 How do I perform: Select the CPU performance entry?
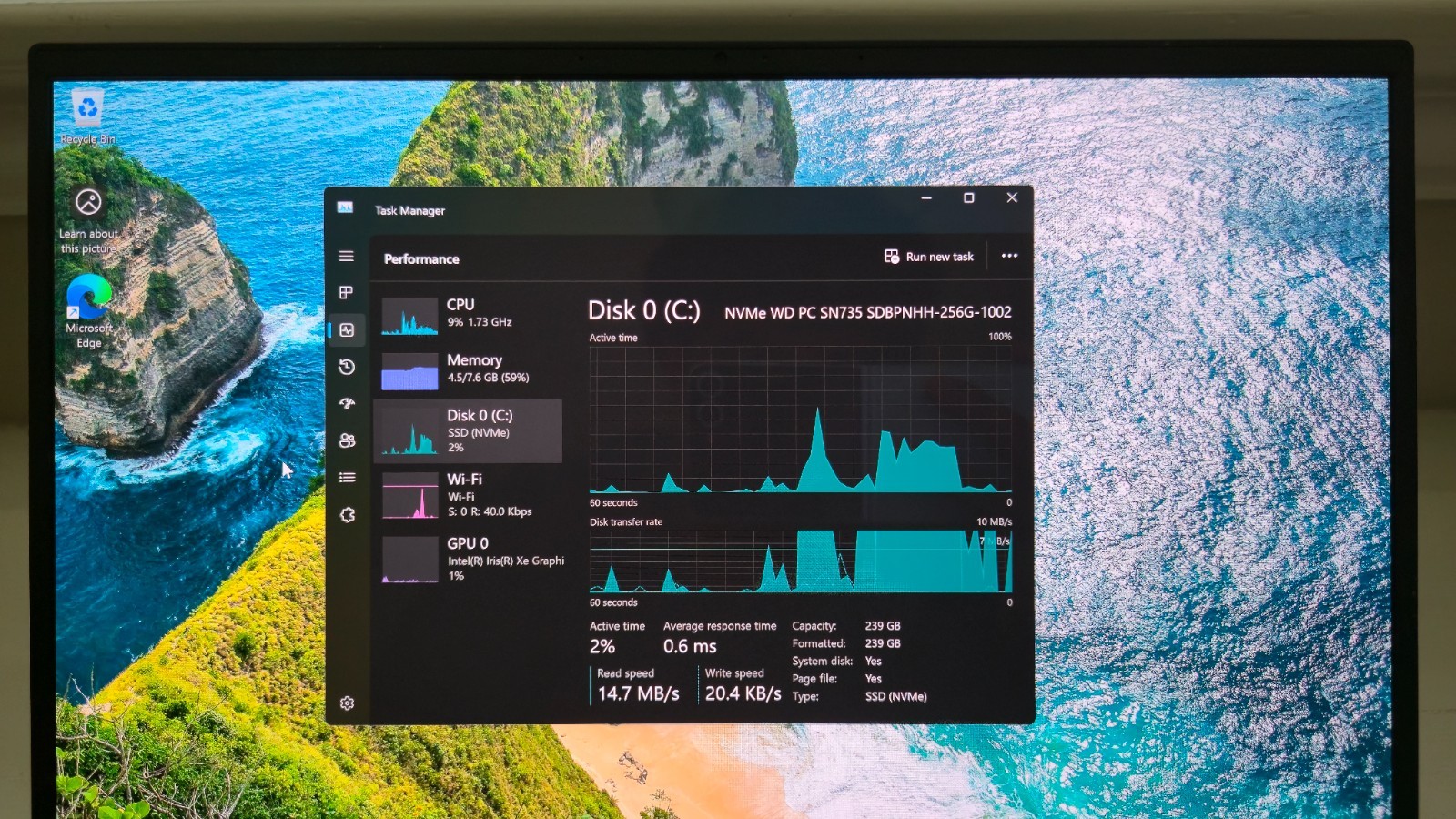(468, 315)
